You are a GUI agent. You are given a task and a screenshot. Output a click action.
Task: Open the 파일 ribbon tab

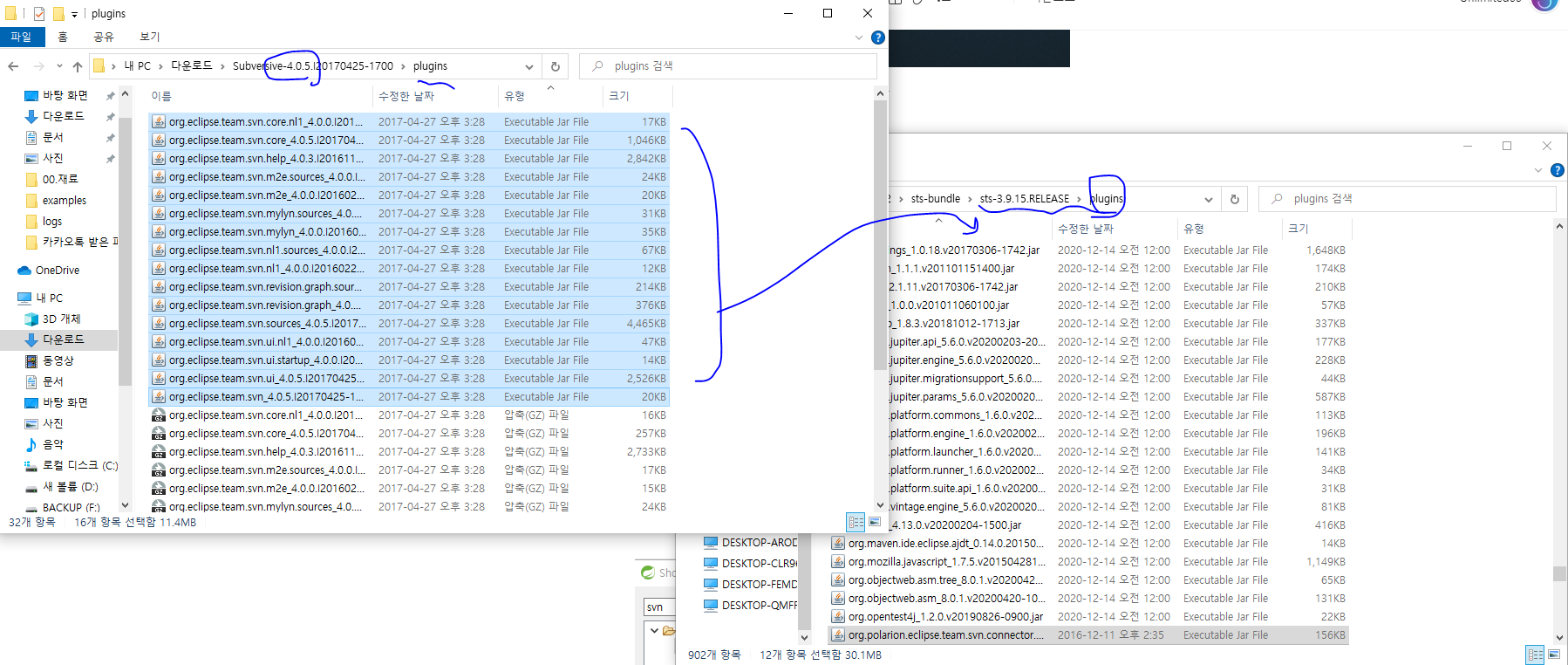pos(21,37)
